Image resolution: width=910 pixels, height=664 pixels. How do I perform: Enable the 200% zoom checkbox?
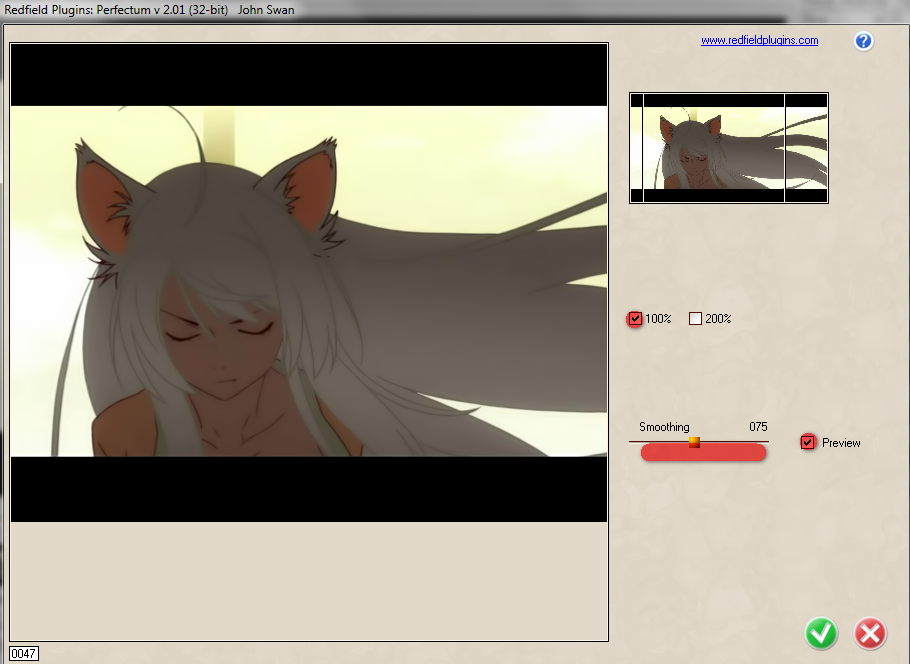click(x=695, y=319)
